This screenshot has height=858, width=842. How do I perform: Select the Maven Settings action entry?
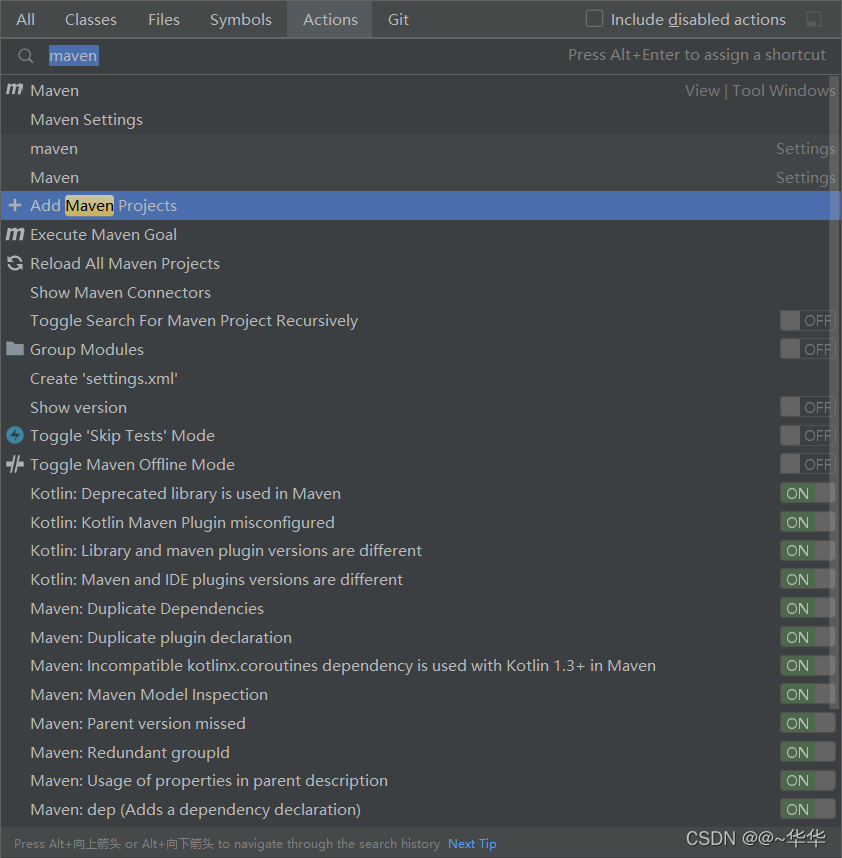point(86,119)
